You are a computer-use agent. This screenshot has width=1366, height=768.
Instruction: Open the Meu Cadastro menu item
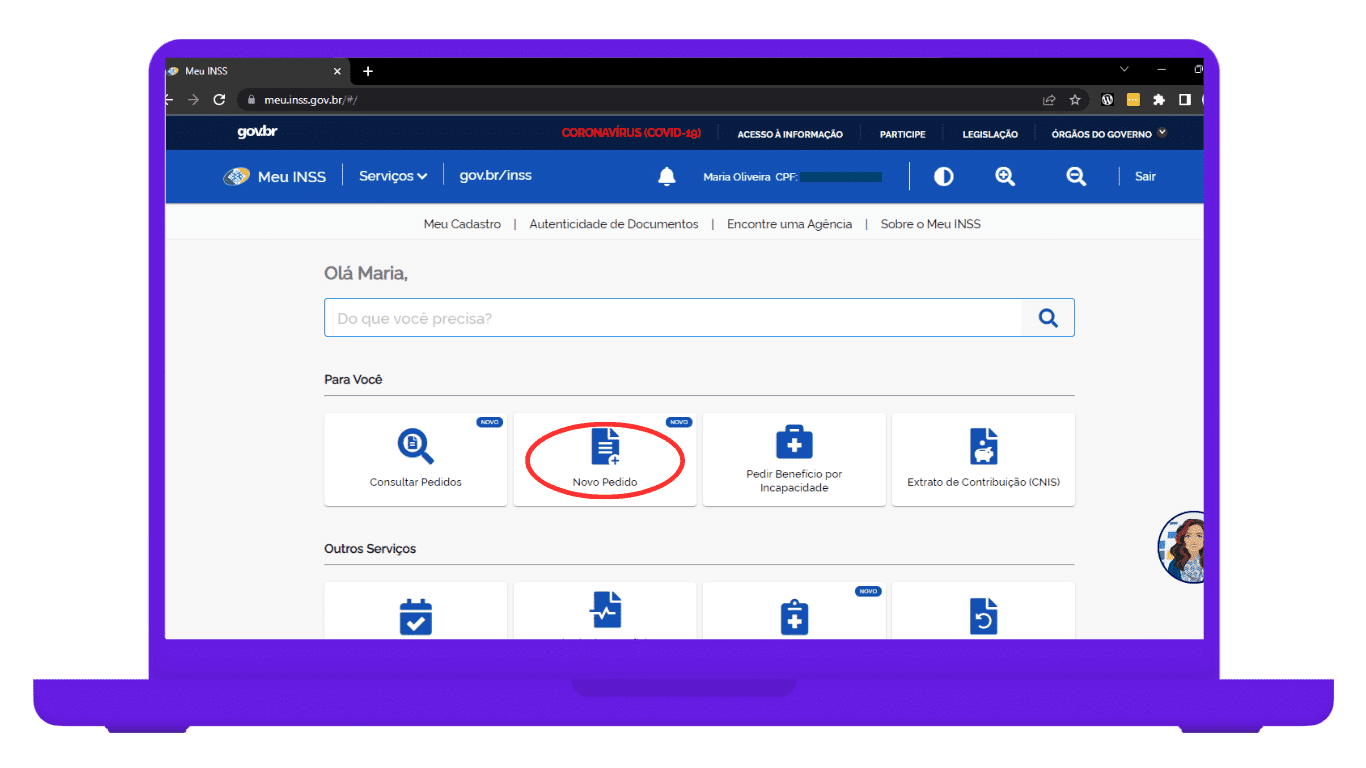[x=462, y=224]
